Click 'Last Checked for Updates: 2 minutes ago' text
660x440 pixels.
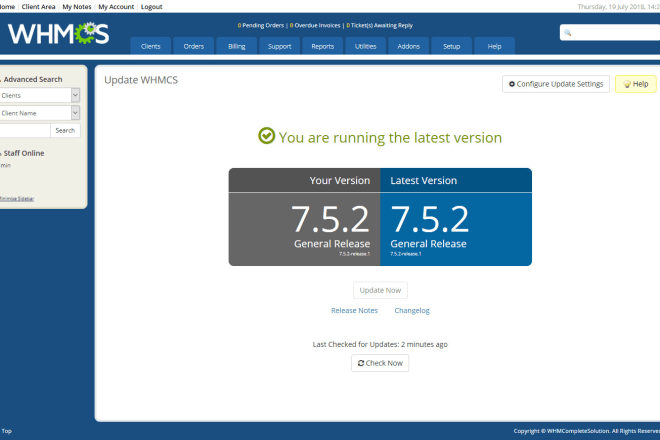pos(380,344)
